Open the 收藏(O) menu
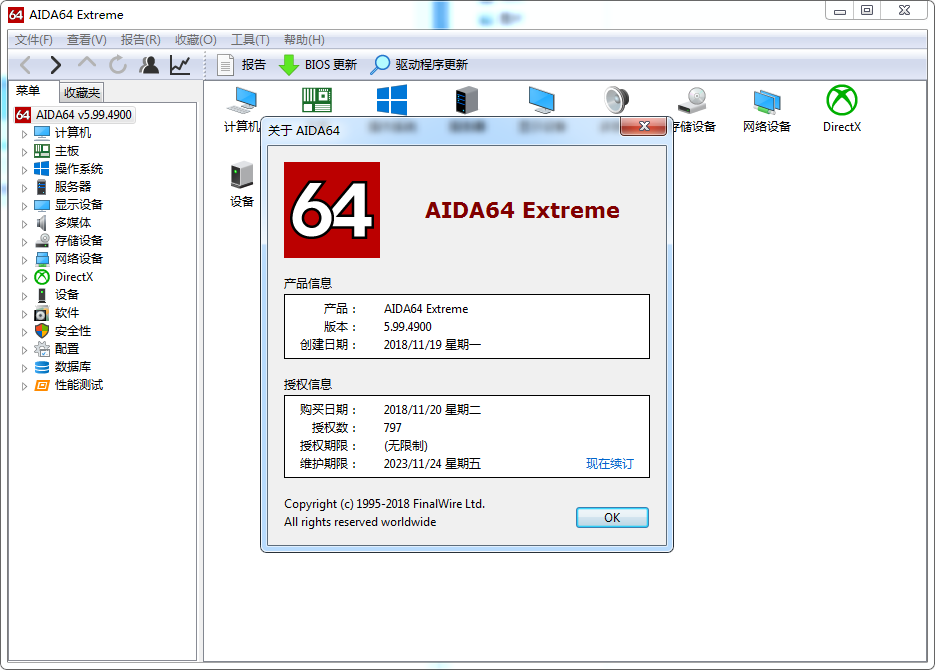The height and width of the screenshot is (670, 935). point(196,39)
